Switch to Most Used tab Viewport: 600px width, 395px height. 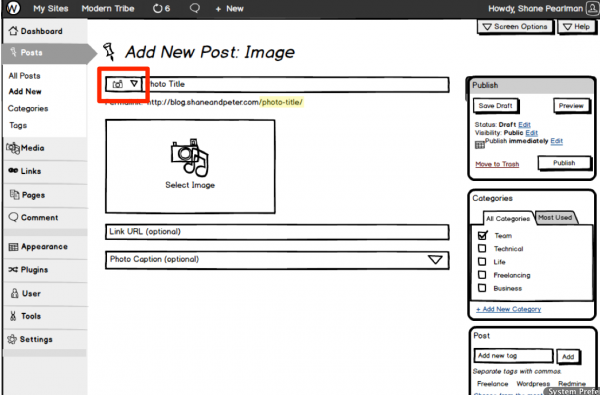[x=555, y=217]
